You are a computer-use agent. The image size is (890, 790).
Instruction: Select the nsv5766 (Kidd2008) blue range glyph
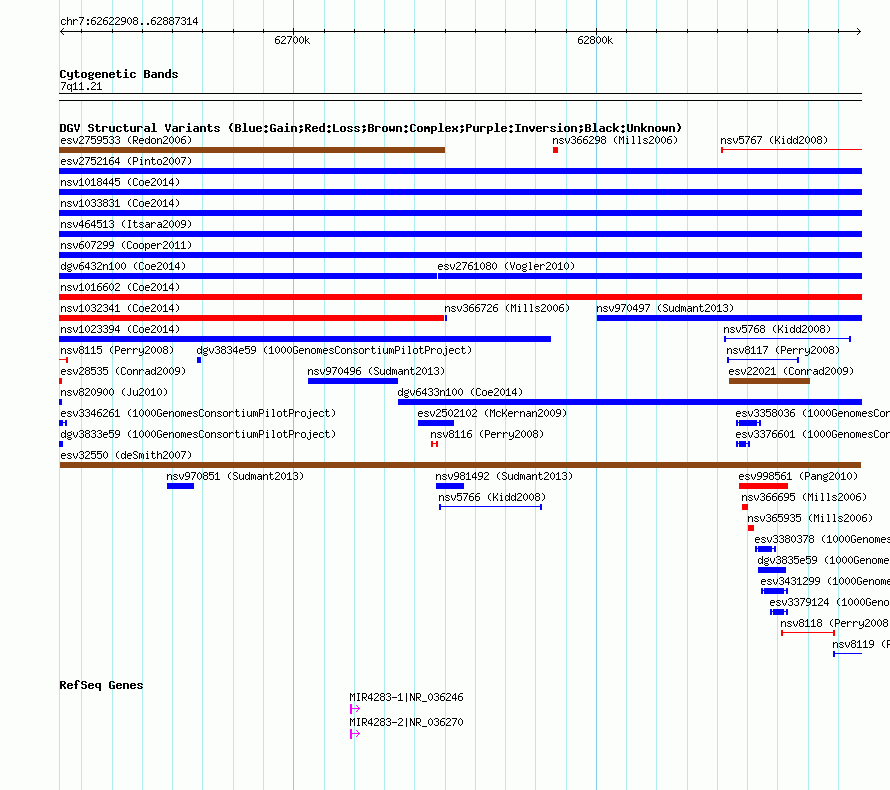(490, 507)
